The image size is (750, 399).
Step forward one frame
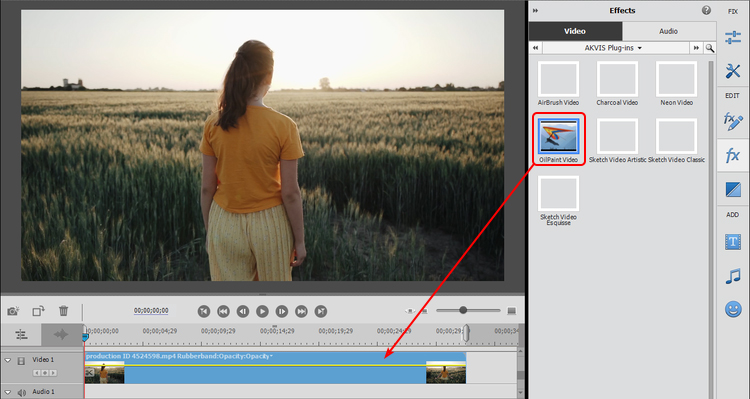282,311
